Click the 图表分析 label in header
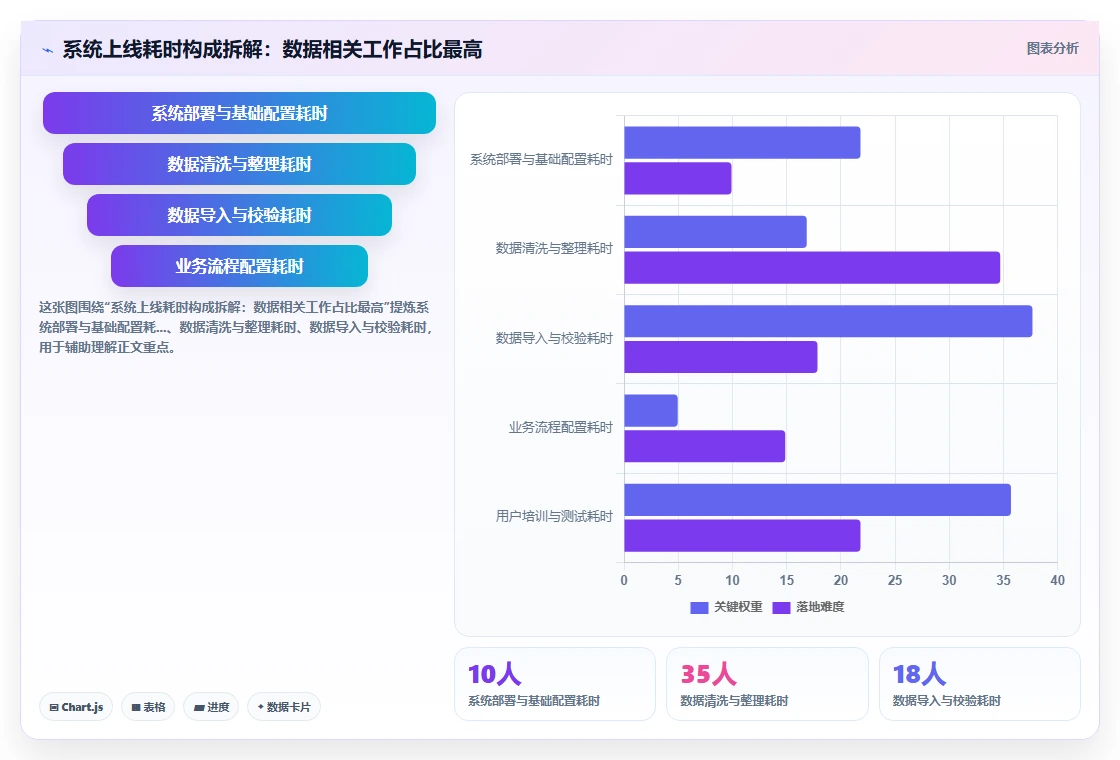Viewport: 1120px width, 760px height. [x=1052, y=49]
